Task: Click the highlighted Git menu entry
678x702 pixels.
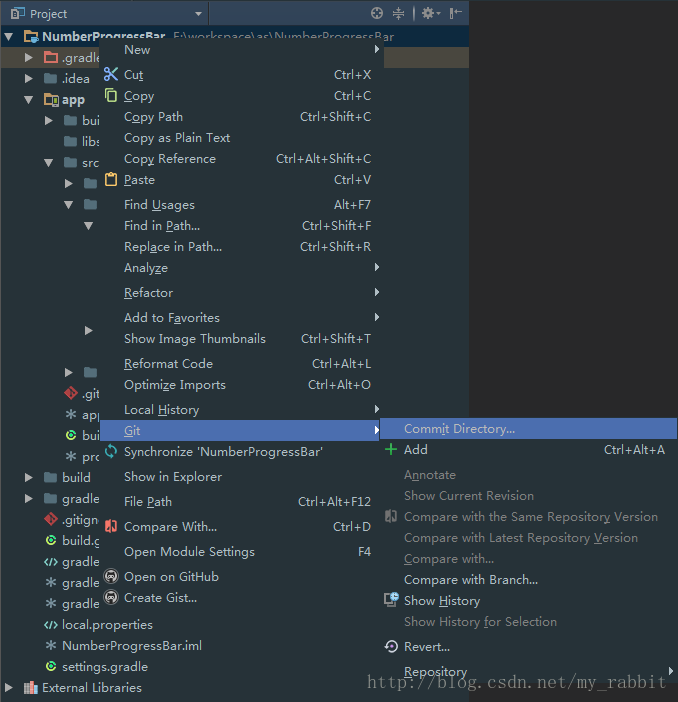Action: (x=240, y=430)
